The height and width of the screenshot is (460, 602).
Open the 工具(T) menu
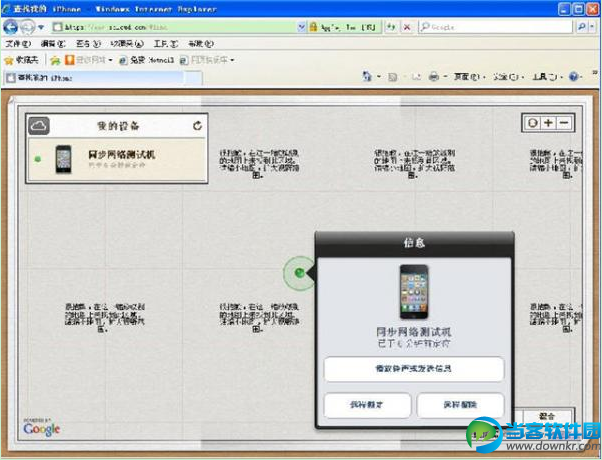pos(166,44)
